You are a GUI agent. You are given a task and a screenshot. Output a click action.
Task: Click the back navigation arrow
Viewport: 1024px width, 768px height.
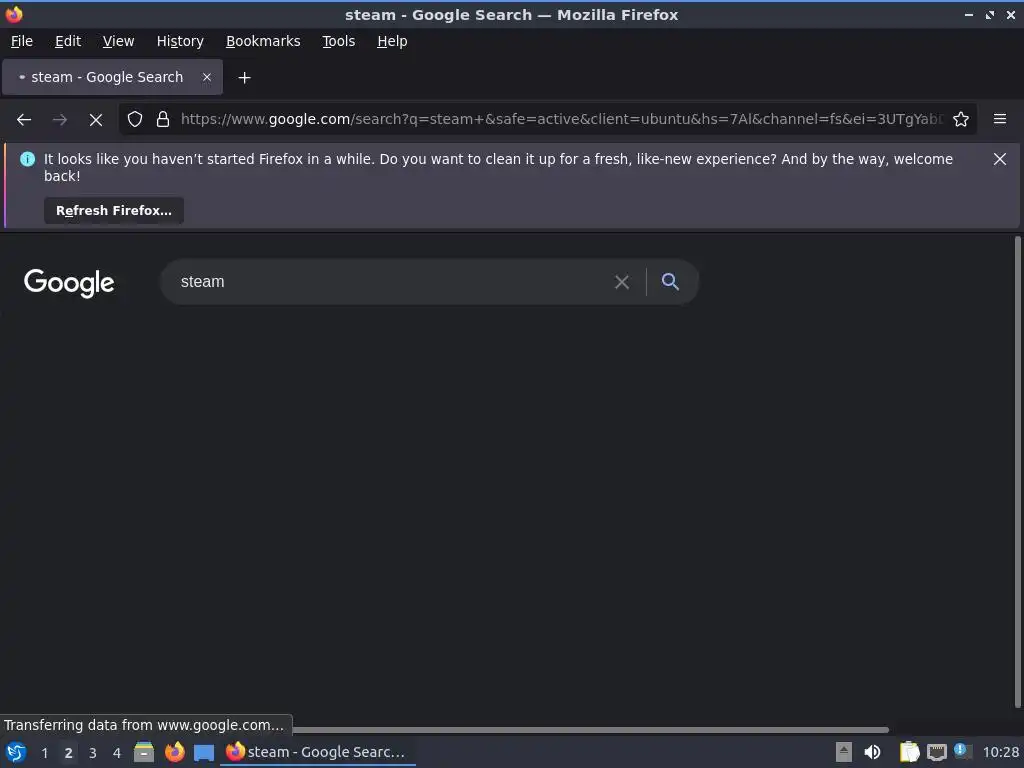coord(24,120)
